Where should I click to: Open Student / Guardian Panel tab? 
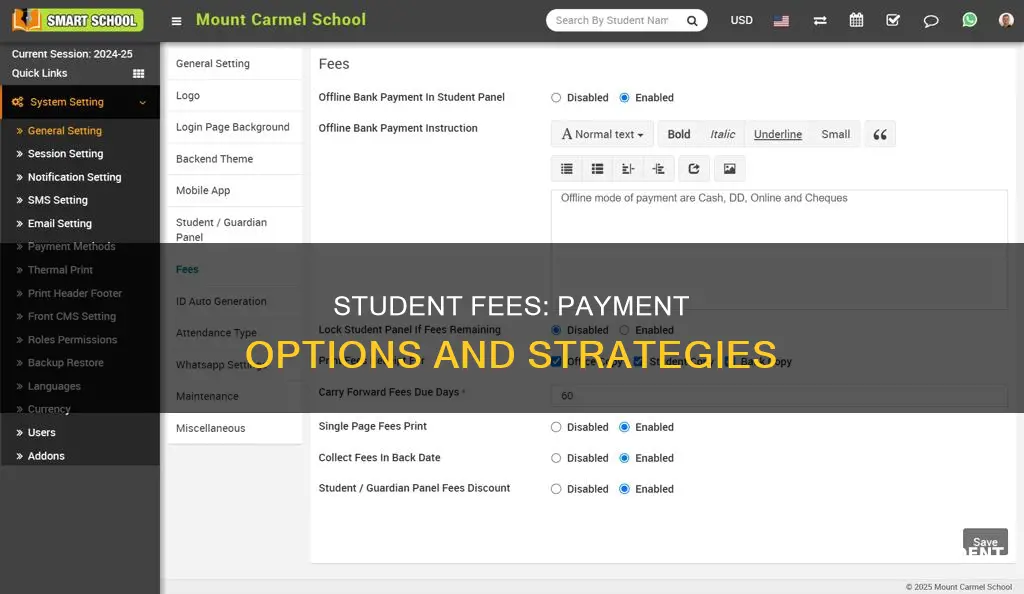234,230
